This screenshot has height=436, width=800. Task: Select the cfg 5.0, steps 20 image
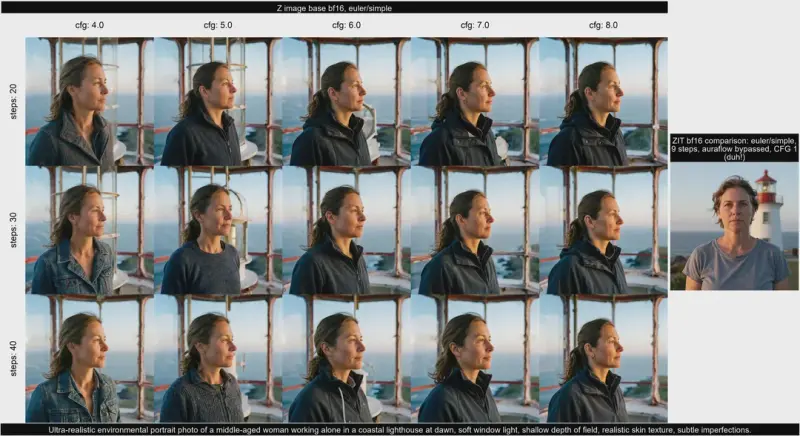(218, 102)
